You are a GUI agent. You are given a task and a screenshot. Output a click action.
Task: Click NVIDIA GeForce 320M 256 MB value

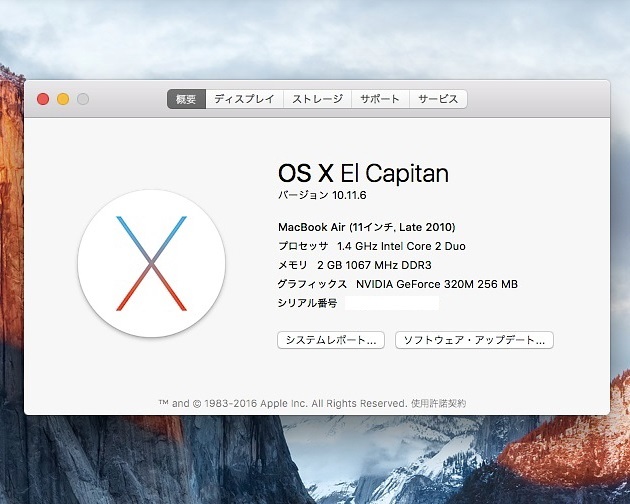point(437,284)
